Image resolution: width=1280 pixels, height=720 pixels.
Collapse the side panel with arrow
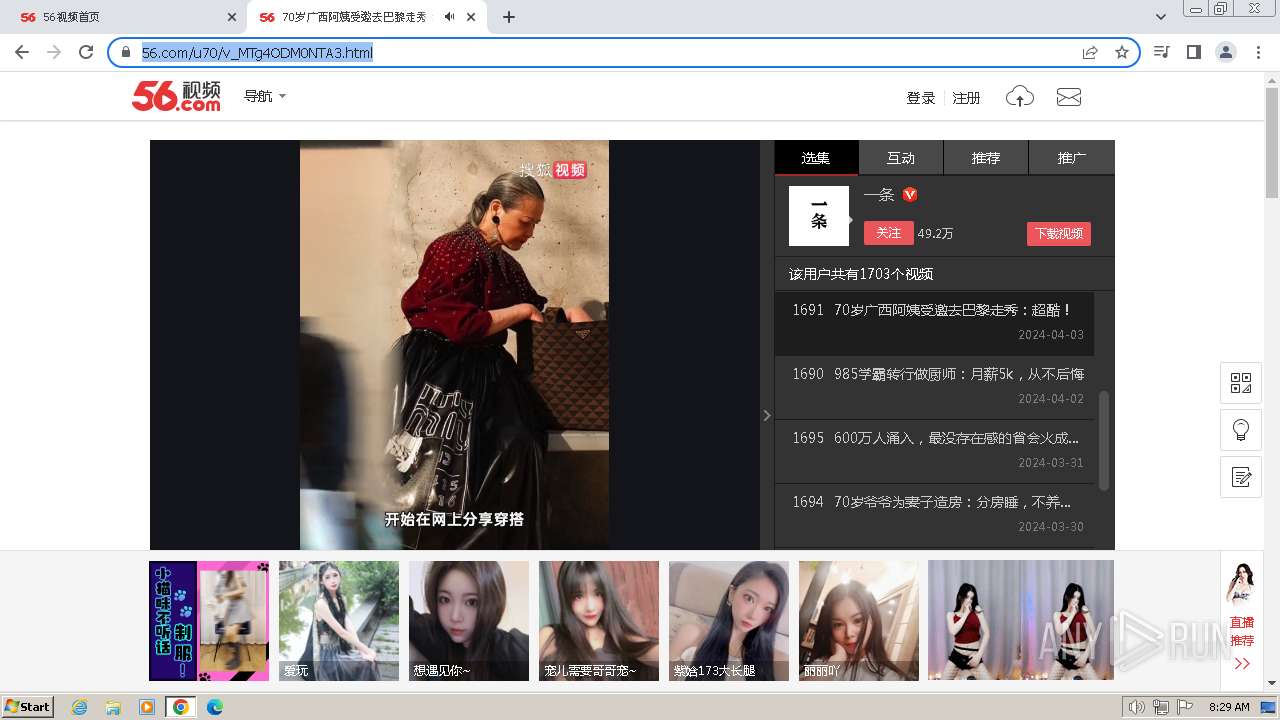coord(767,415)
